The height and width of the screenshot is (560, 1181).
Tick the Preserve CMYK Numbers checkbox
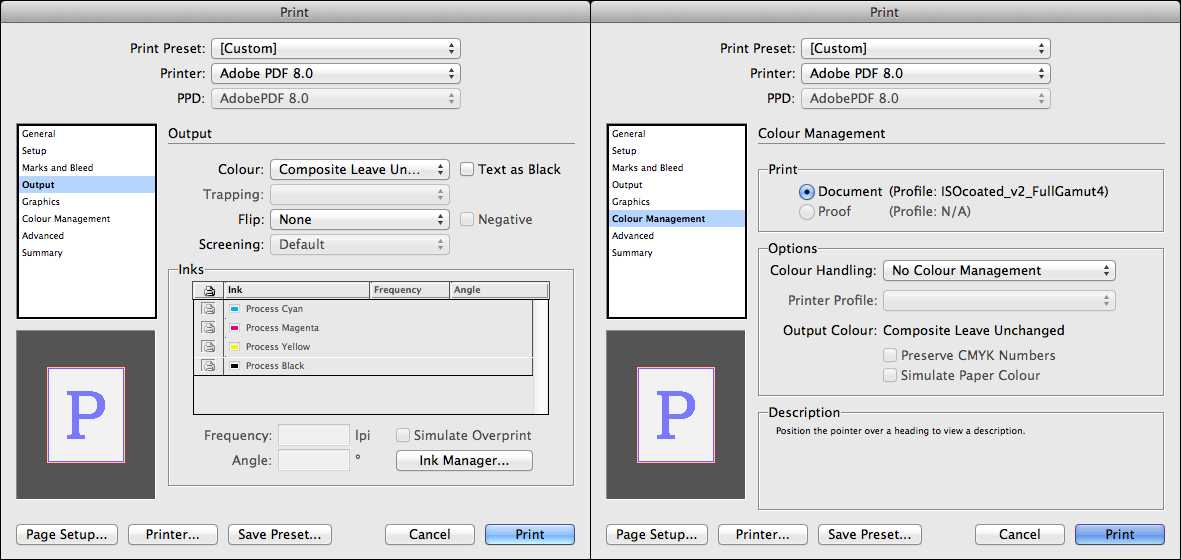890,355
